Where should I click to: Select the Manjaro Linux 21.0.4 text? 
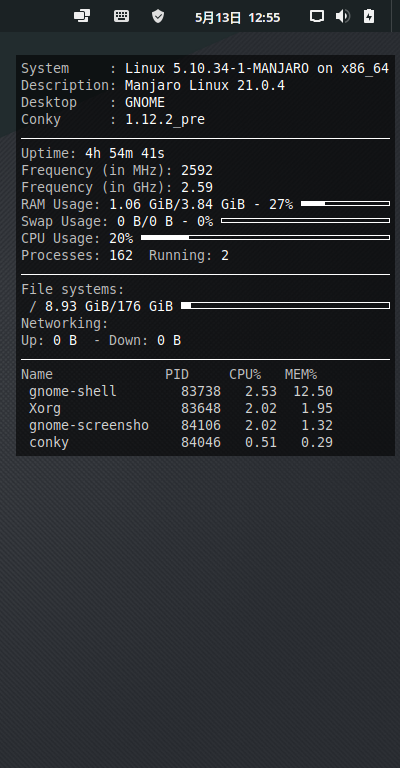(205, 86)
